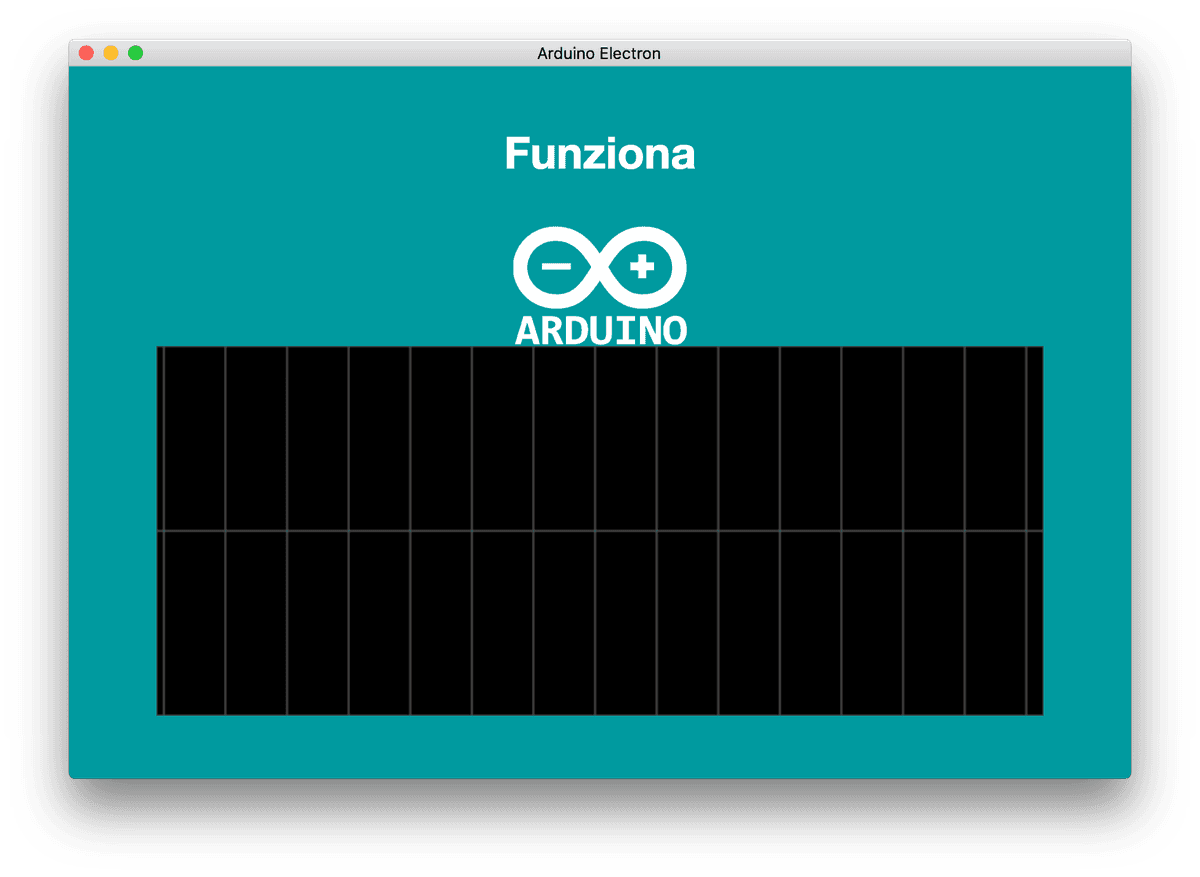1200x877 pixels.
Task: Click the black oscilloscope chart canvas
Action: (x=600, y=531)
